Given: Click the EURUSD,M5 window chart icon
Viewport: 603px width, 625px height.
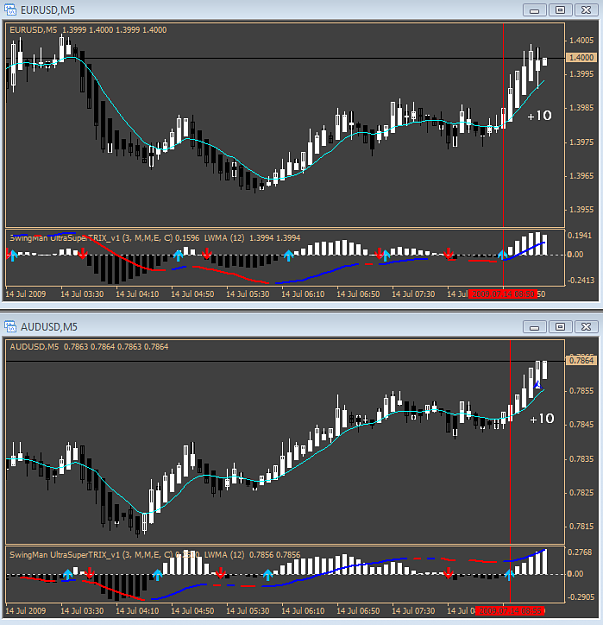Looking at the screenshot, I should pyautogui.click(x=10, y=10).
